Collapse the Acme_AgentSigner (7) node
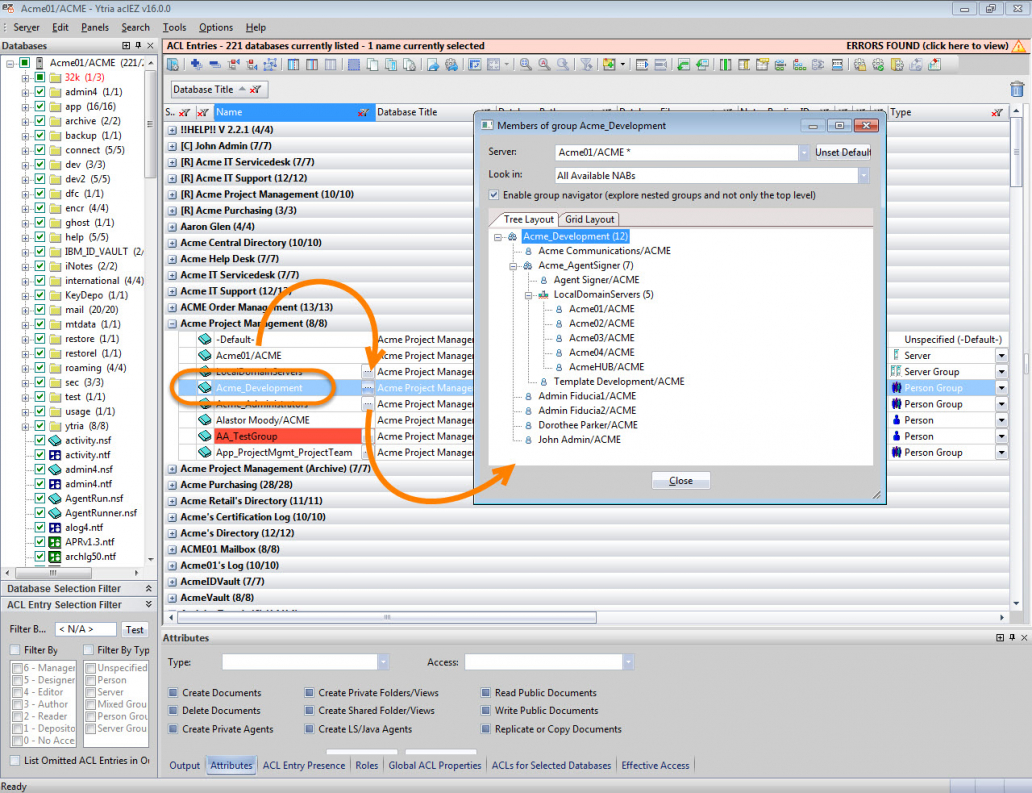 tap(513, 266)
